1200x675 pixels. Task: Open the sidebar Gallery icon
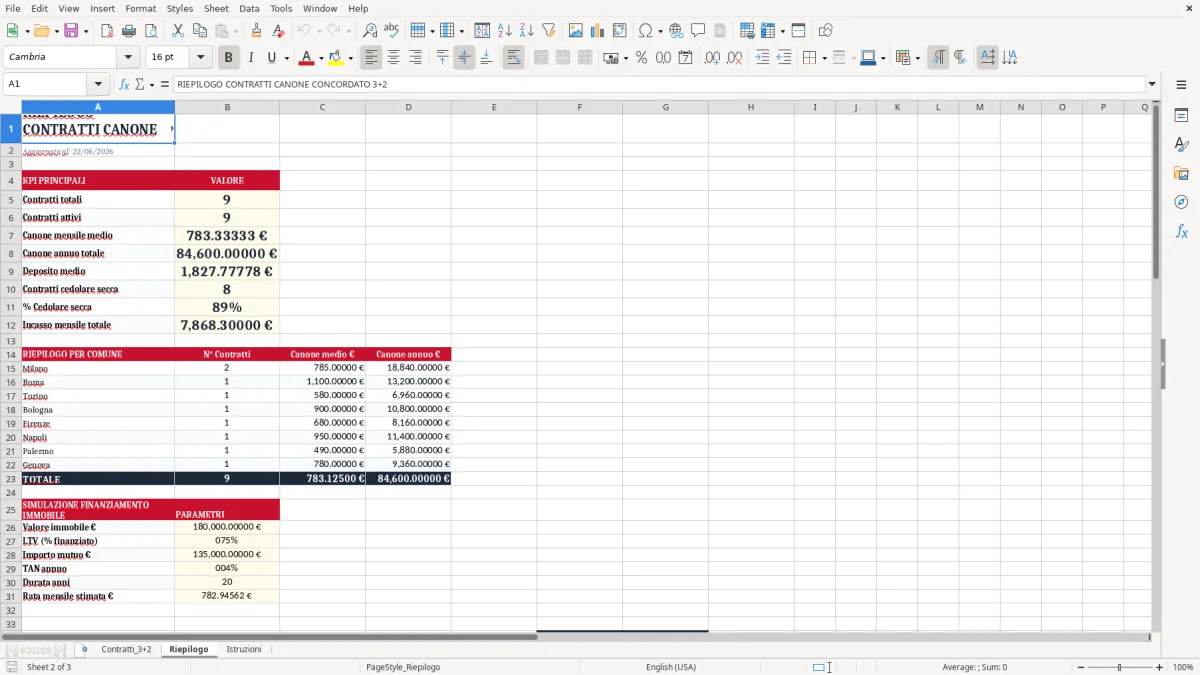coord(1181,173)
